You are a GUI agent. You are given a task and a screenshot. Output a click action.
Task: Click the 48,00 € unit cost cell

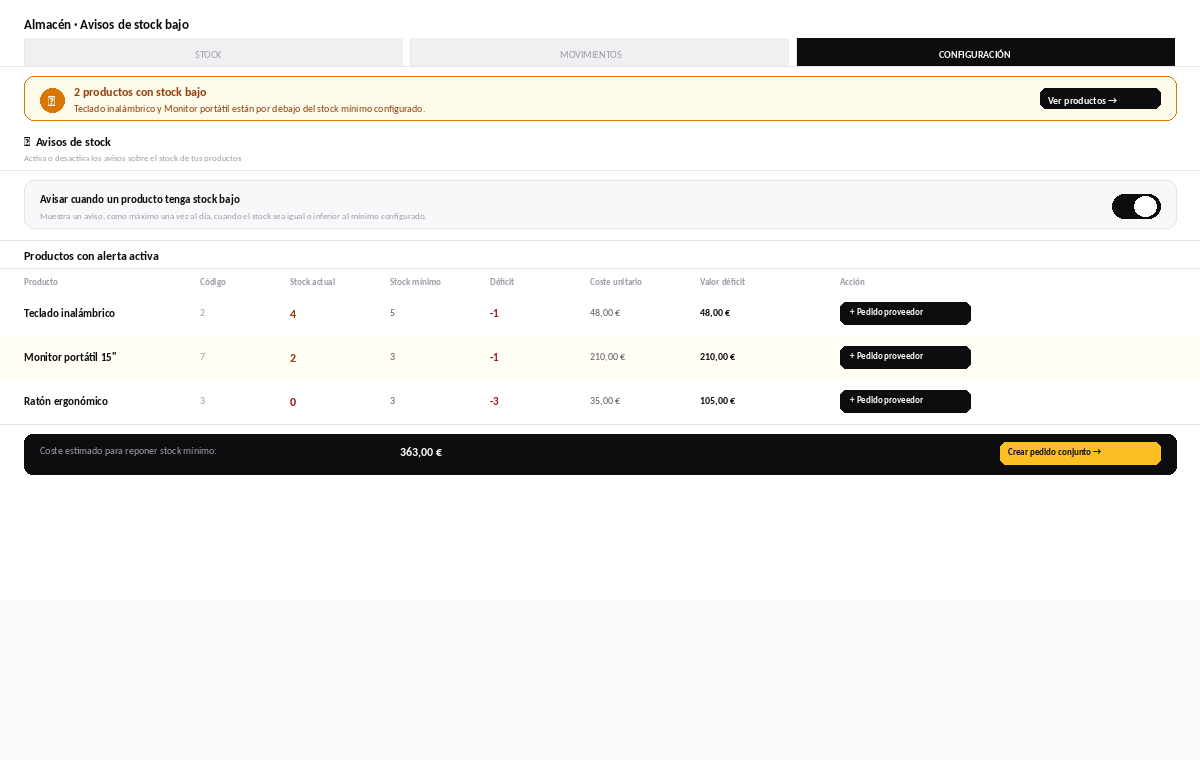point(605,313)
